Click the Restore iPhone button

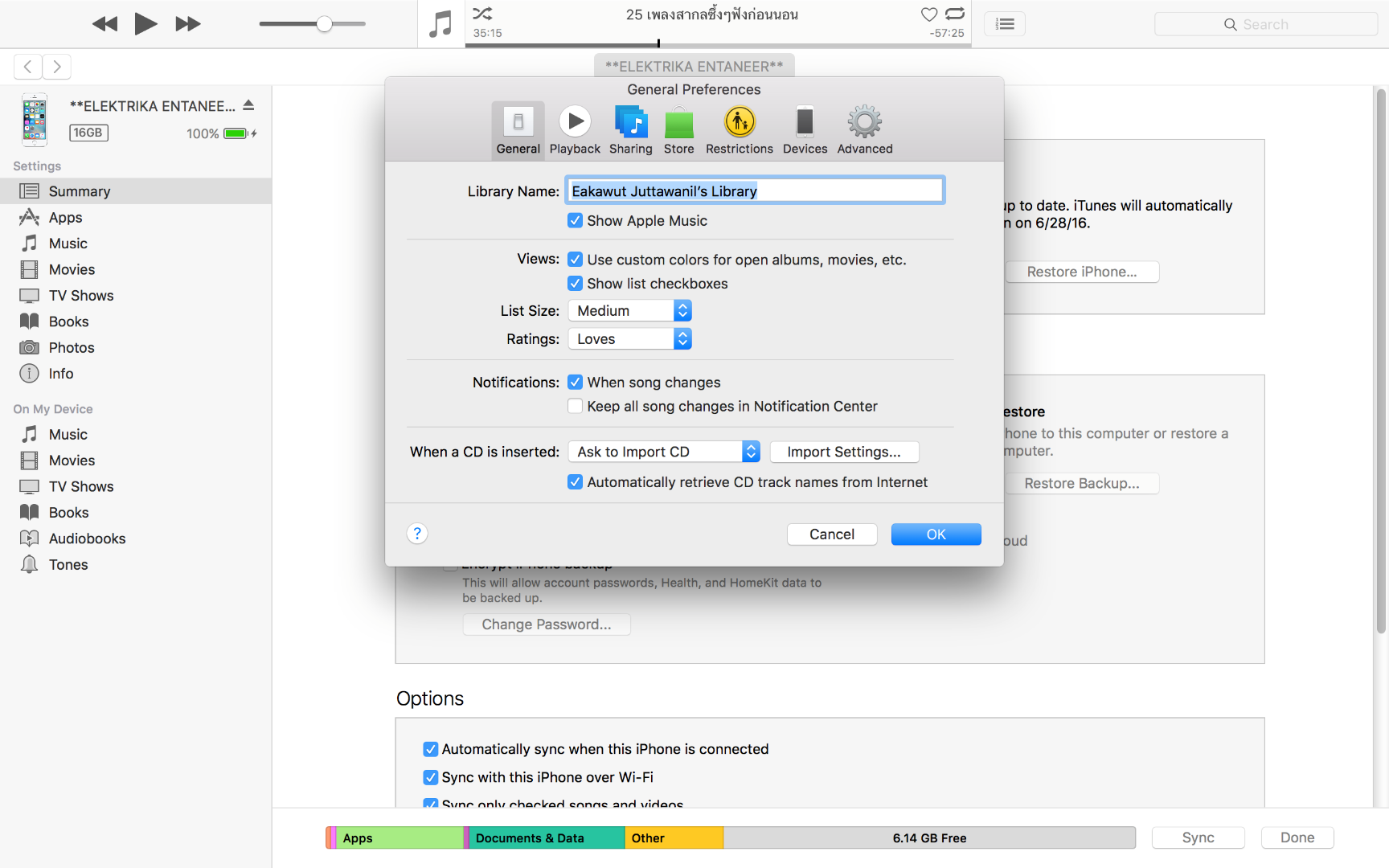(x=1082, y=272)
